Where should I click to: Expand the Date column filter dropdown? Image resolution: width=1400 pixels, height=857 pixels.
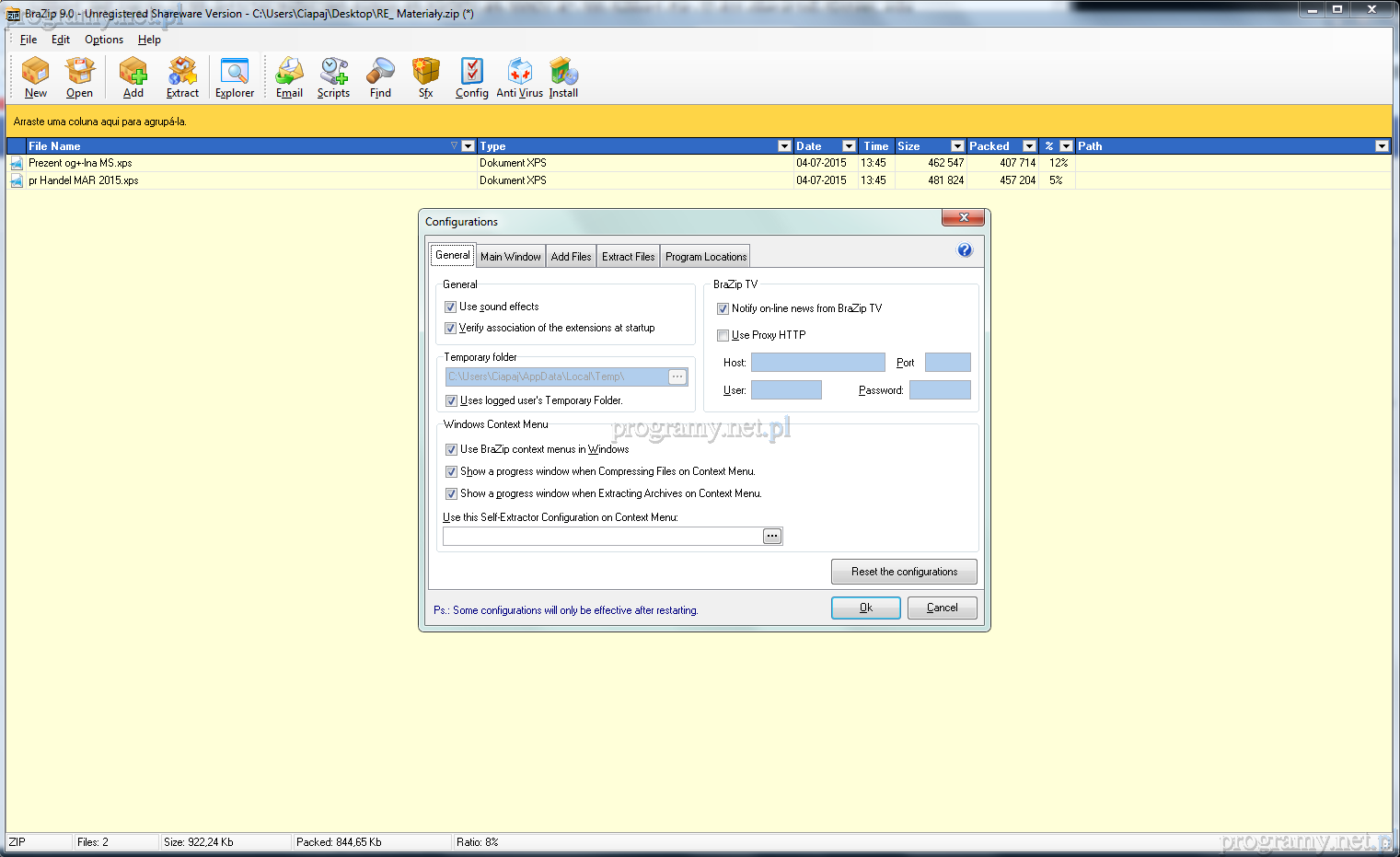849,146
